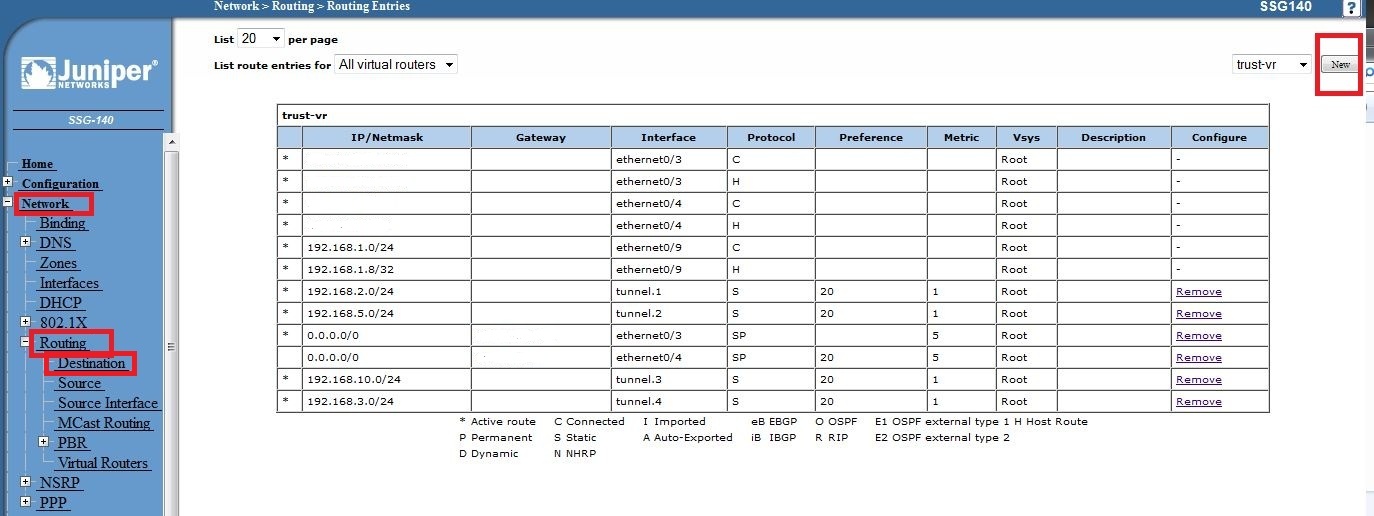Collapse the Network tree node
1374x516 pixels.
point(8,203)
